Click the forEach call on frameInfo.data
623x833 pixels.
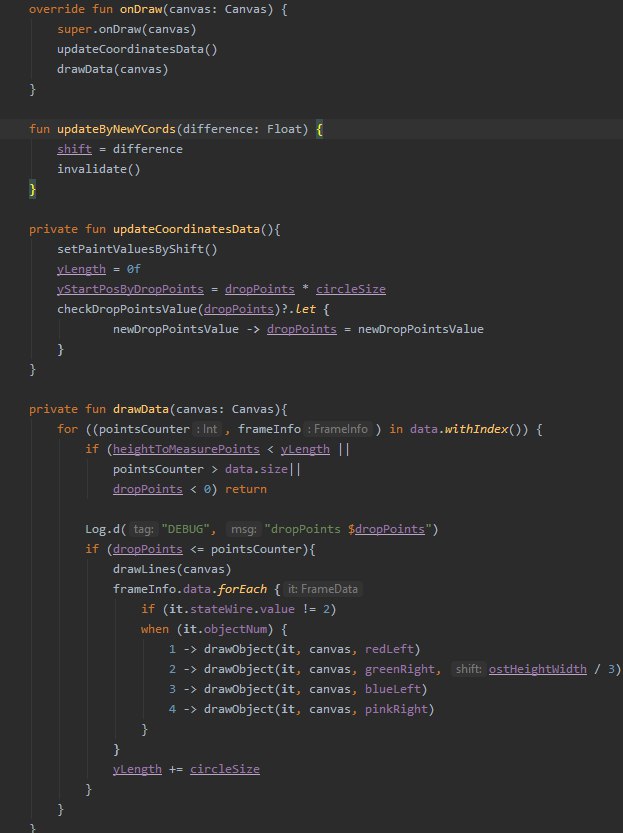point(242,589)
